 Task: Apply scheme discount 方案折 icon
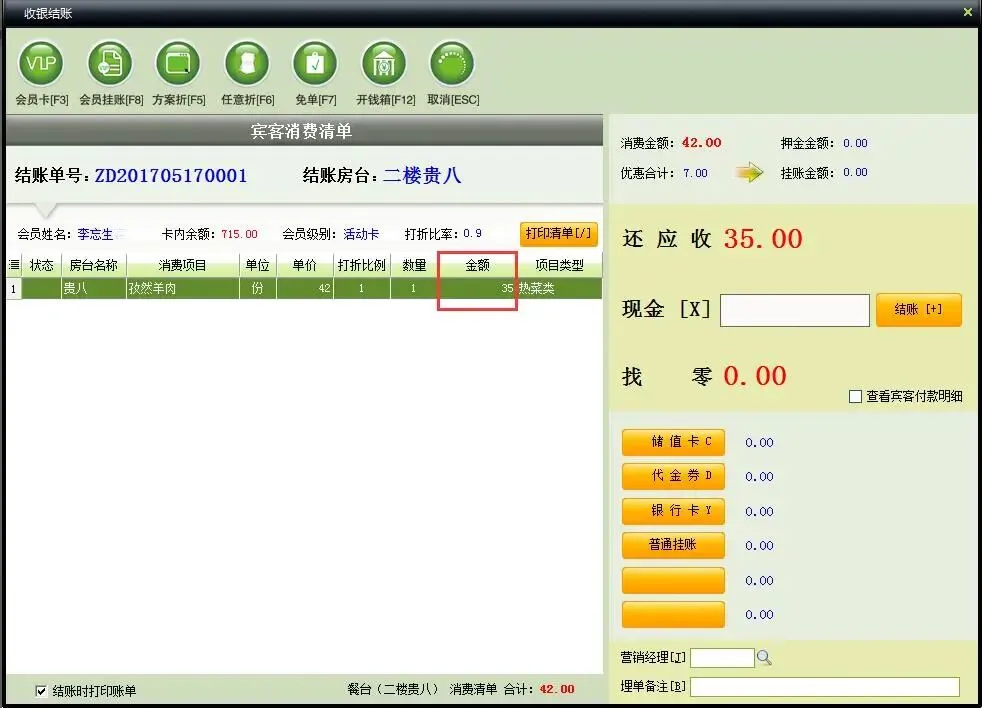pos(178,63)
